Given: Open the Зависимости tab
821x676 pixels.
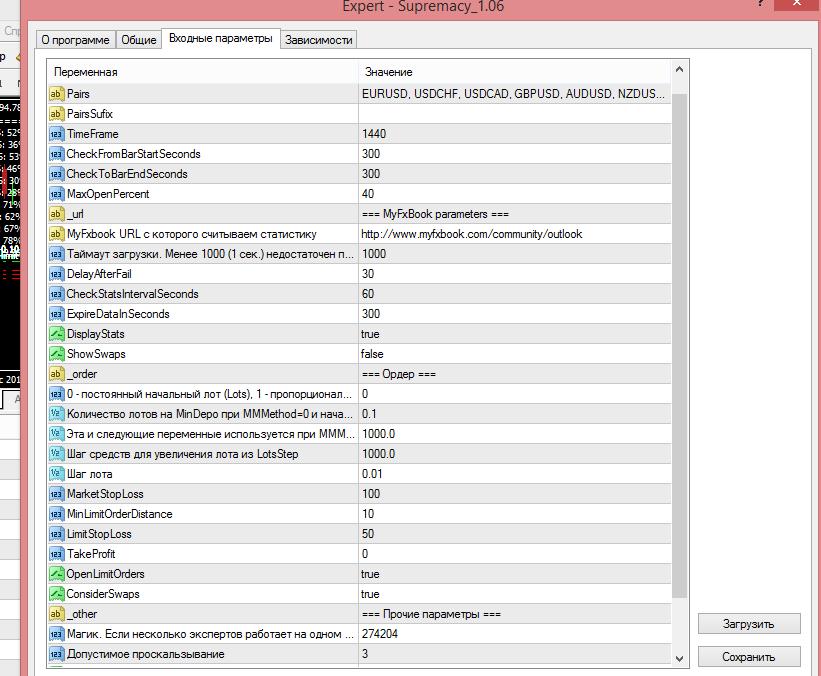Looking at the screenshot, I should (x=318, y=40).
